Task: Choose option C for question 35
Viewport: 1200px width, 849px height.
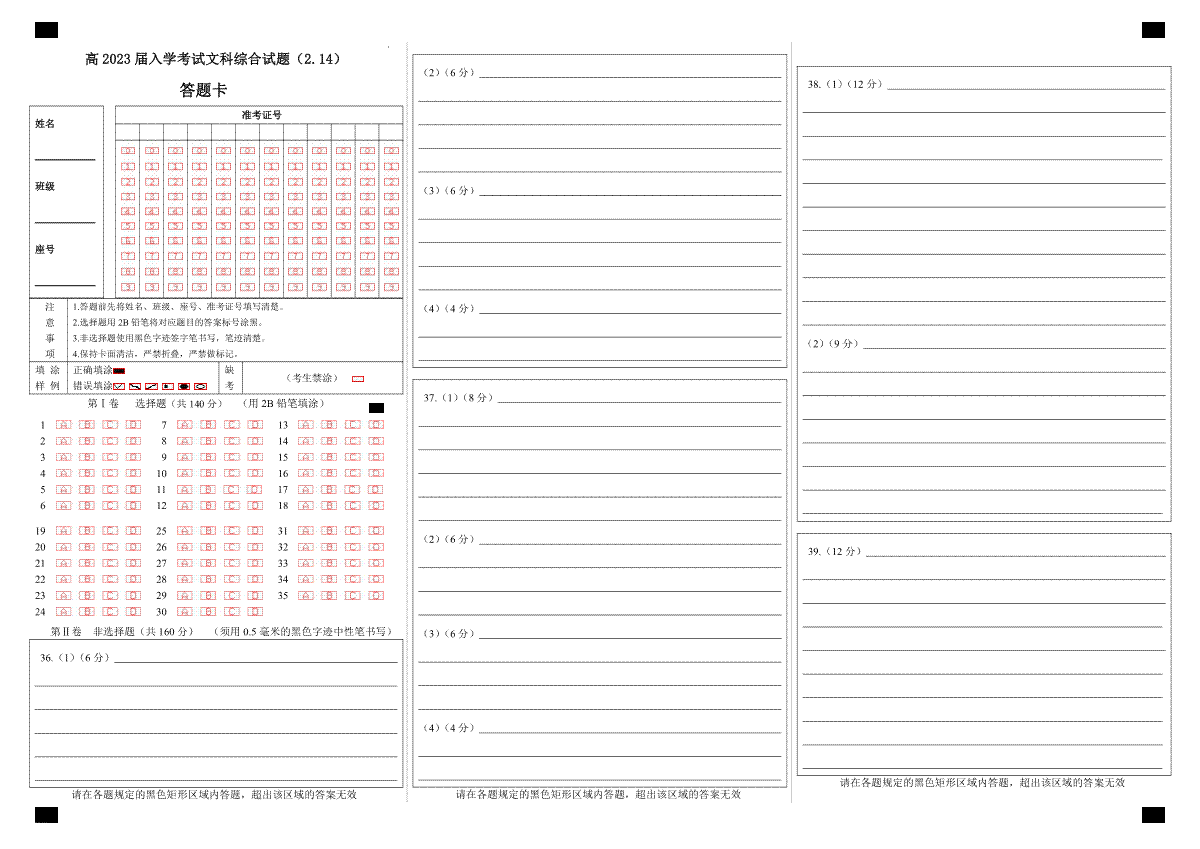Action: pos(353,595)
